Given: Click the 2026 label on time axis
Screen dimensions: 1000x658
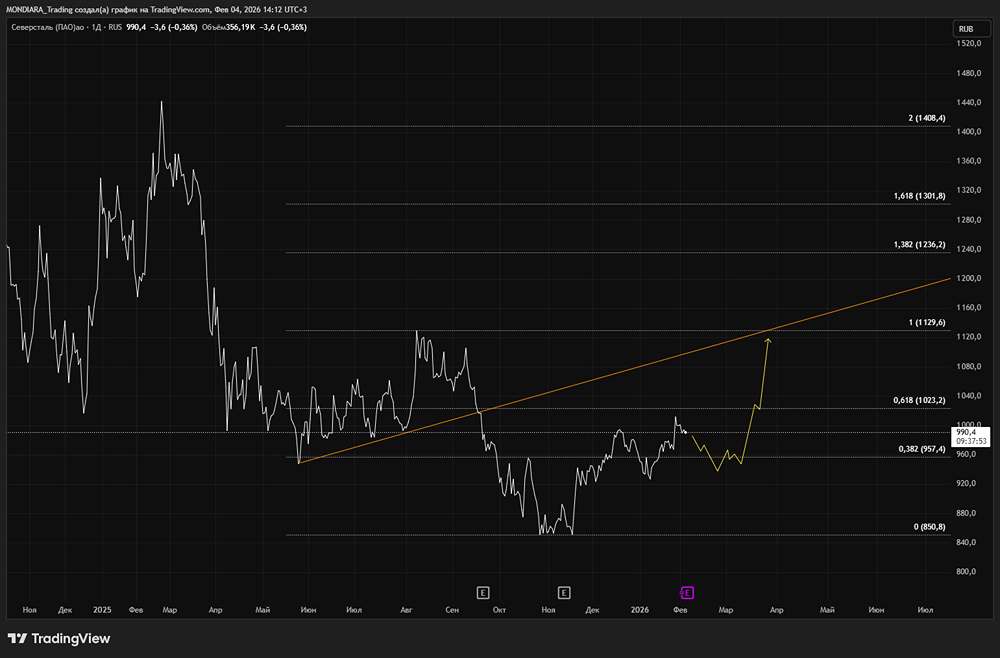Looking at the screenshot, I should pos(641,608).
